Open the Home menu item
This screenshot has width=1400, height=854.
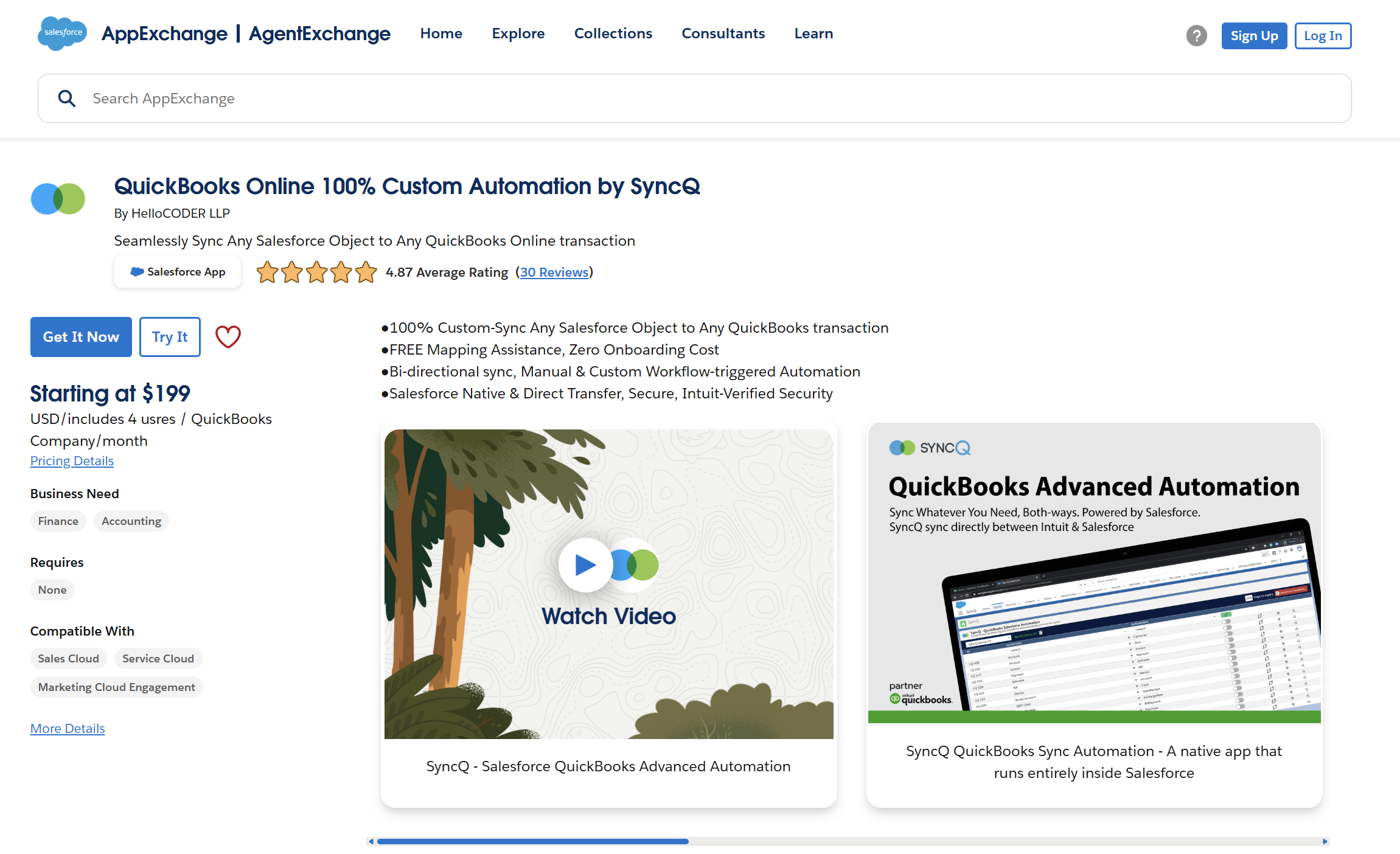tap(441, 33)
